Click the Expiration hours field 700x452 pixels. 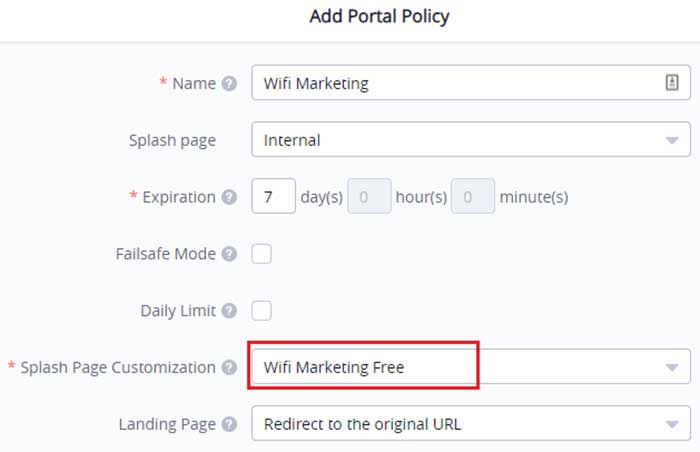click(x=370, y=197)
